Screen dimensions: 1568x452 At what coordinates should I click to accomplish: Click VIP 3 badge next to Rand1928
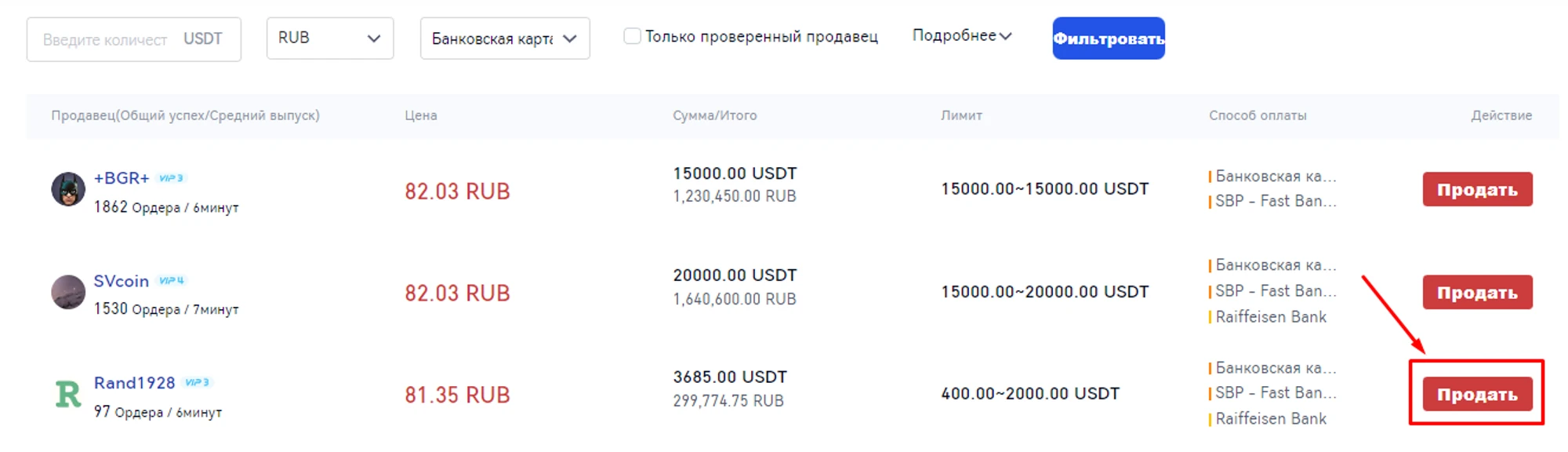point(197,382)
